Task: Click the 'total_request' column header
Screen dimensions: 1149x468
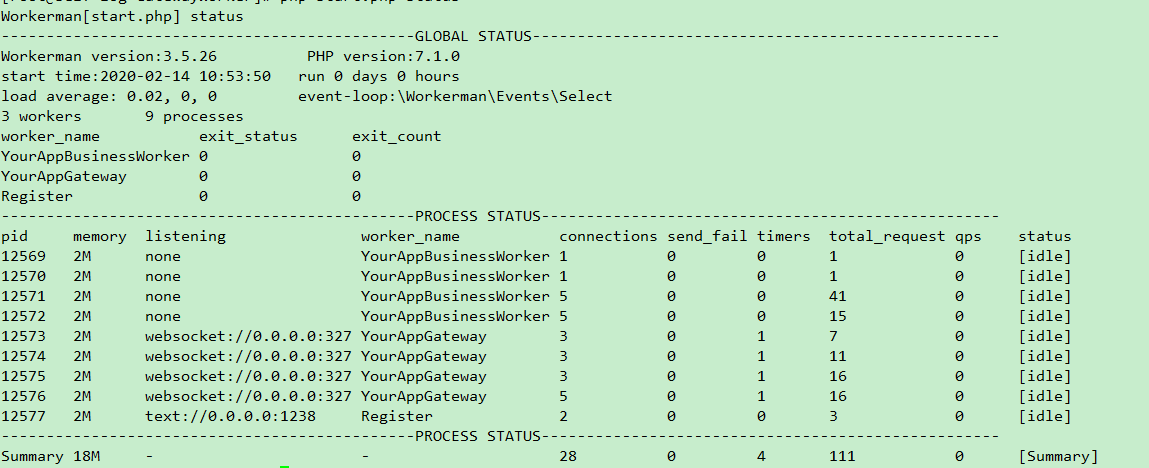Action: coord(887,237)
